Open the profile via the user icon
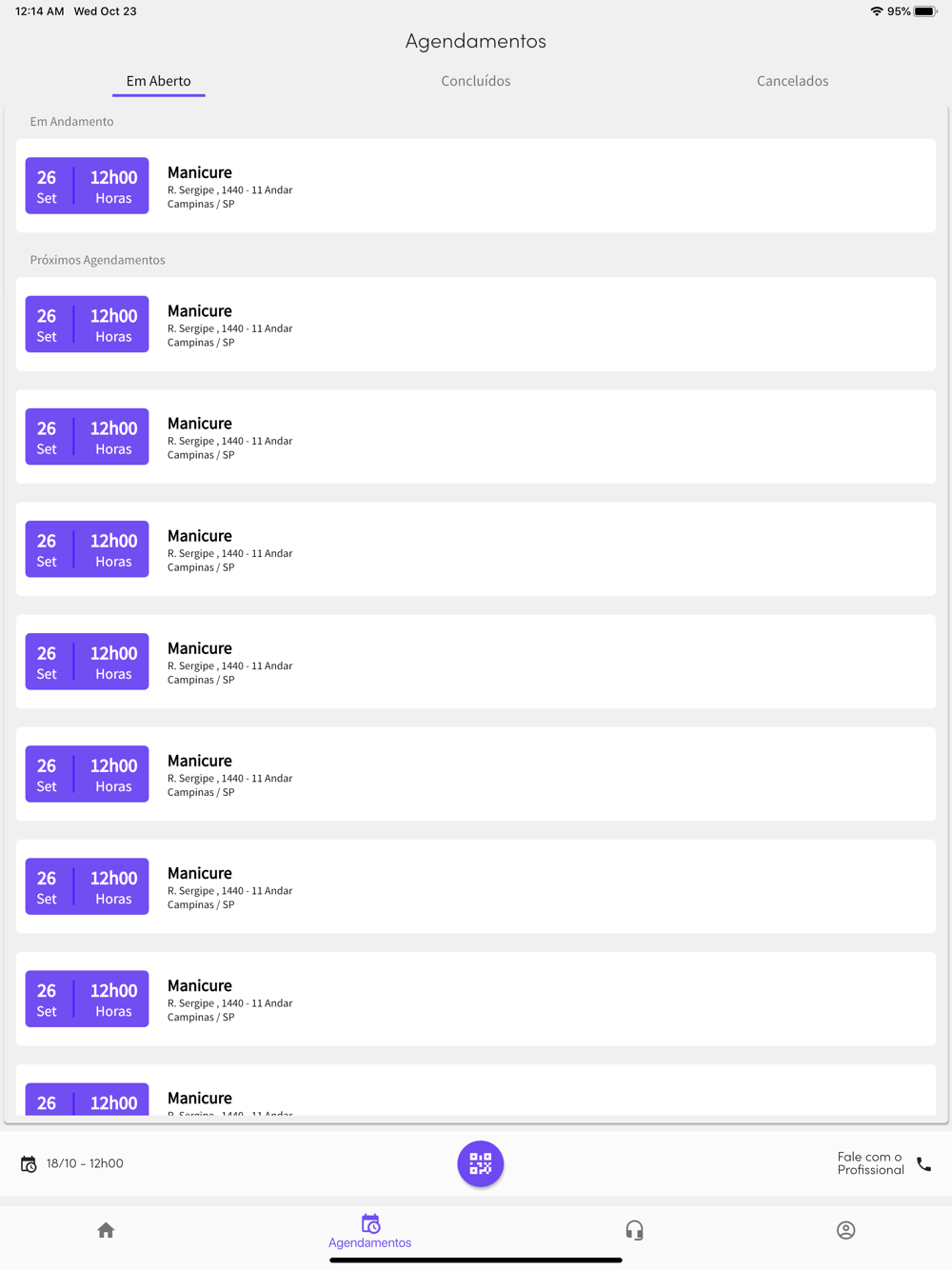 pyautogui.click(x=845, y=1230)
